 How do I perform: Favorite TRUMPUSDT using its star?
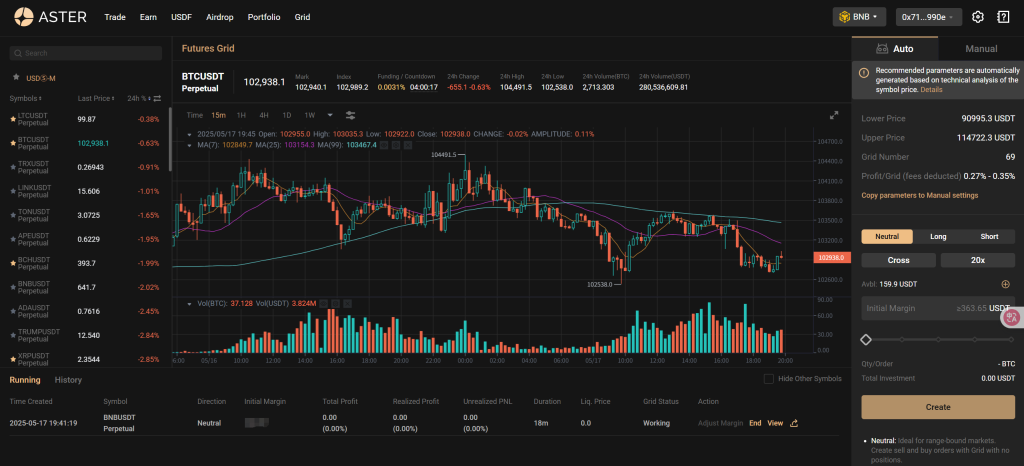pyautogui.click(x=13, y=335)
